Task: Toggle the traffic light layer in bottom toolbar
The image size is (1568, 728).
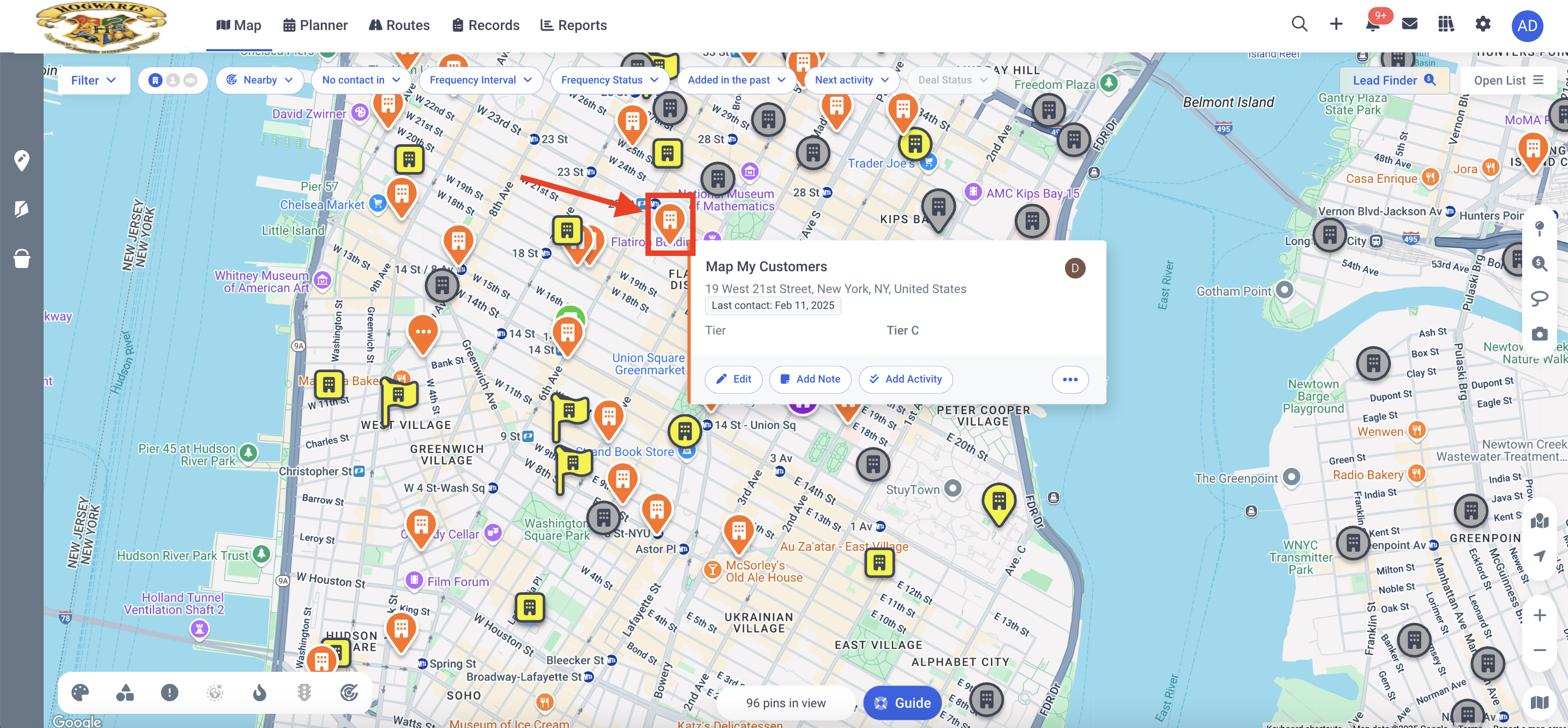Action: coord(304,692)
